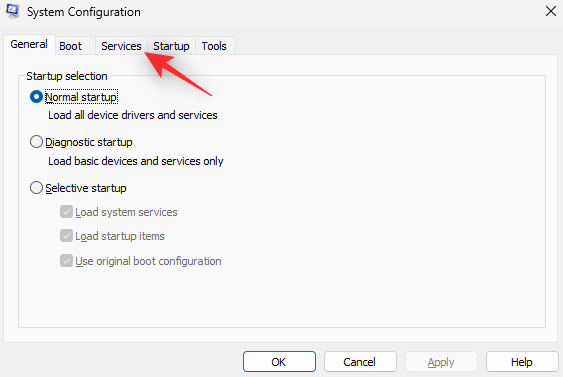Image resolution: width=563 pixels, height=377 pixels.
Task: Choose the Normal startup radio button
Action: coord(36,97)
